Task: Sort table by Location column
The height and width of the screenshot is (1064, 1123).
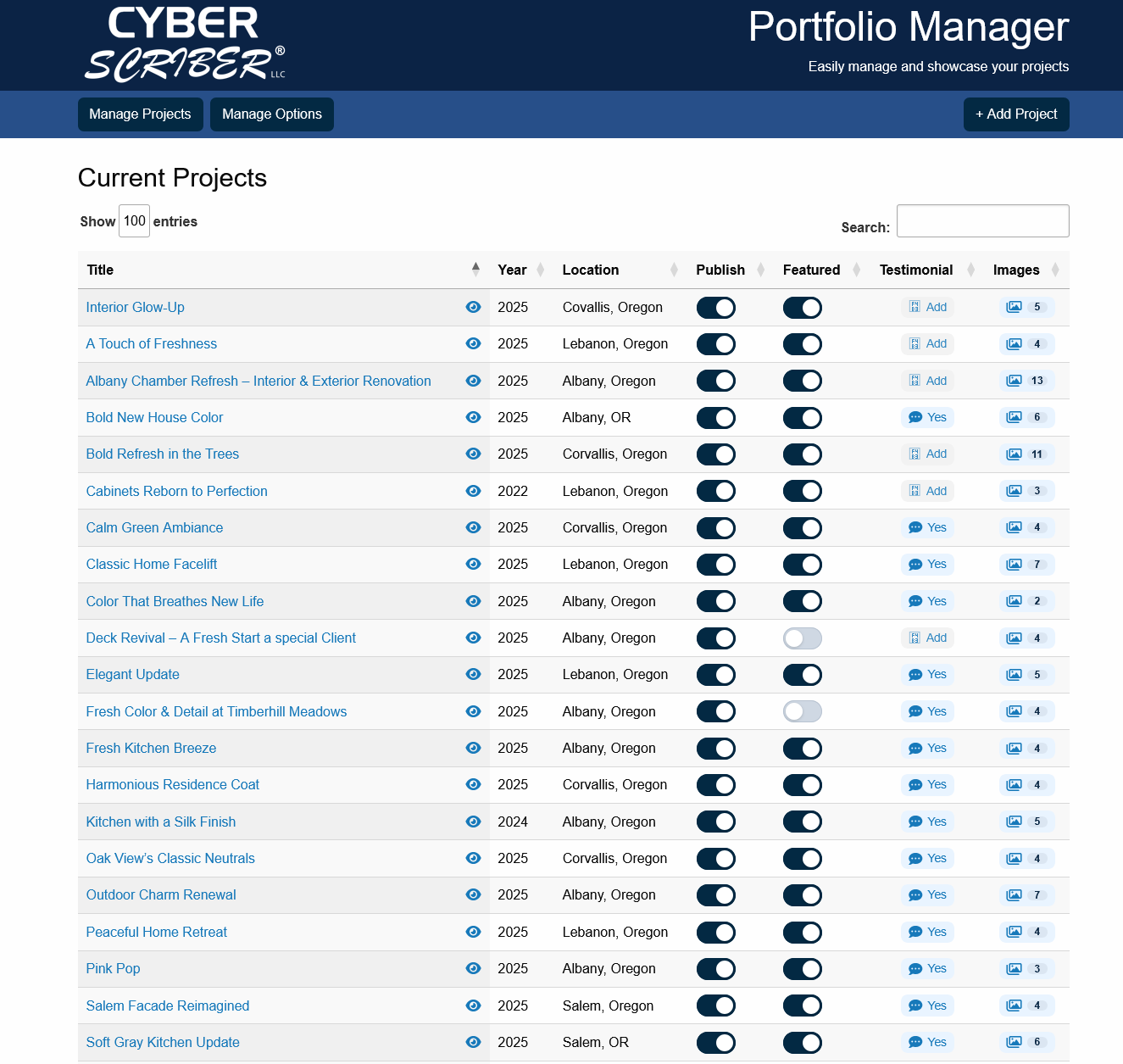Action: (620, 270)
